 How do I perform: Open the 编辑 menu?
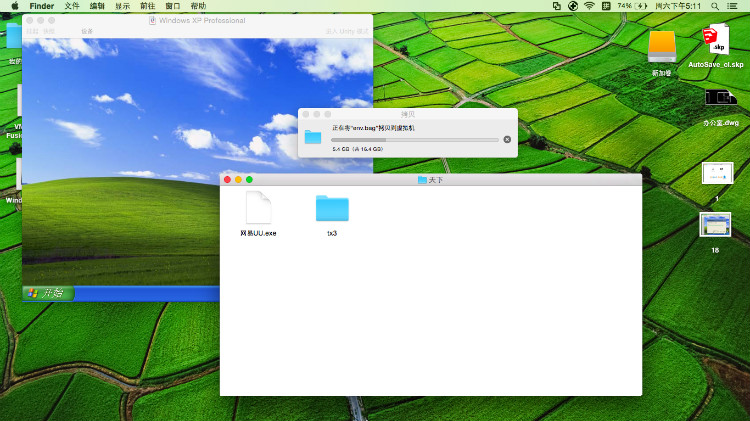[97, 6]
